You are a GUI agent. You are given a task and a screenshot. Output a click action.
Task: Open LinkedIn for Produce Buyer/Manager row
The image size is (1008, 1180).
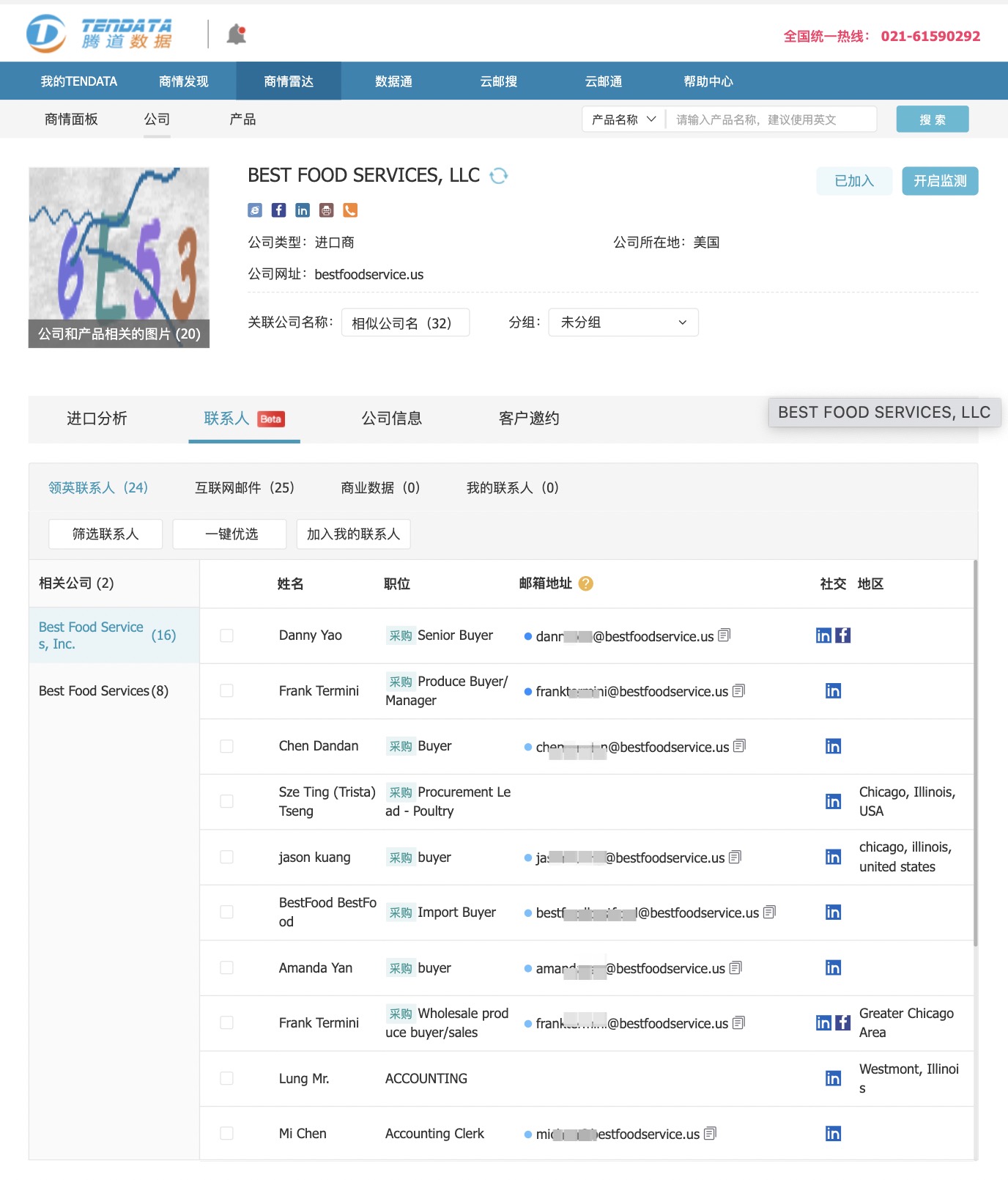tap(833, 691)
